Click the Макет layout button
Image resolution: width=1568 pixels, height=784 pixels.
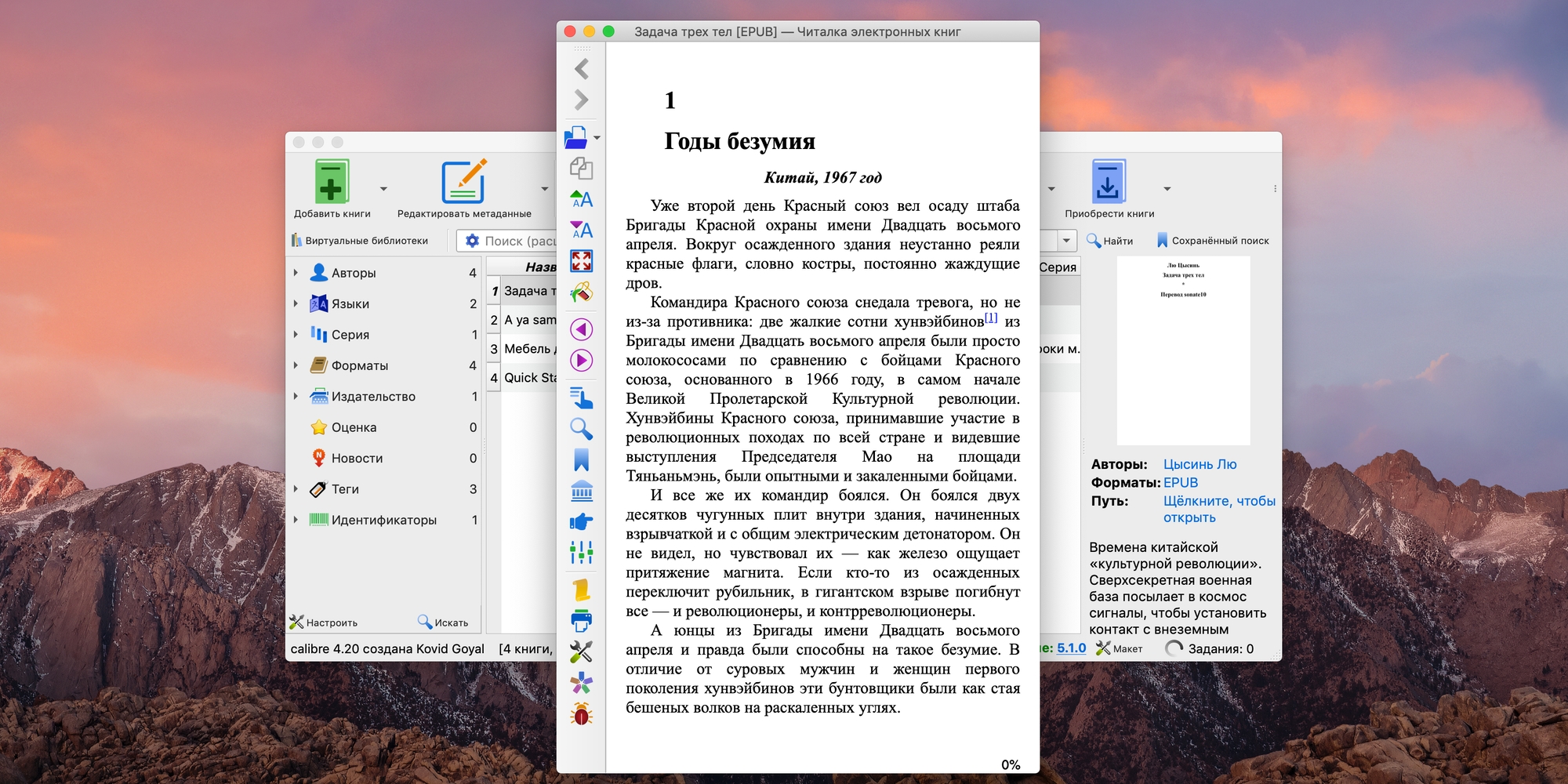pos(1119,648)
